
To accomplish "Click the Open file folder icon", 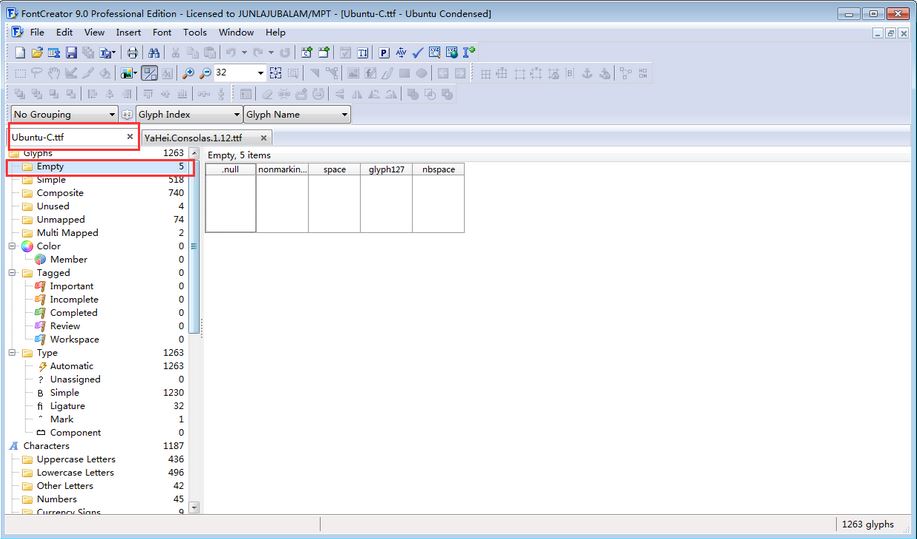I will [x=37, y=52].
